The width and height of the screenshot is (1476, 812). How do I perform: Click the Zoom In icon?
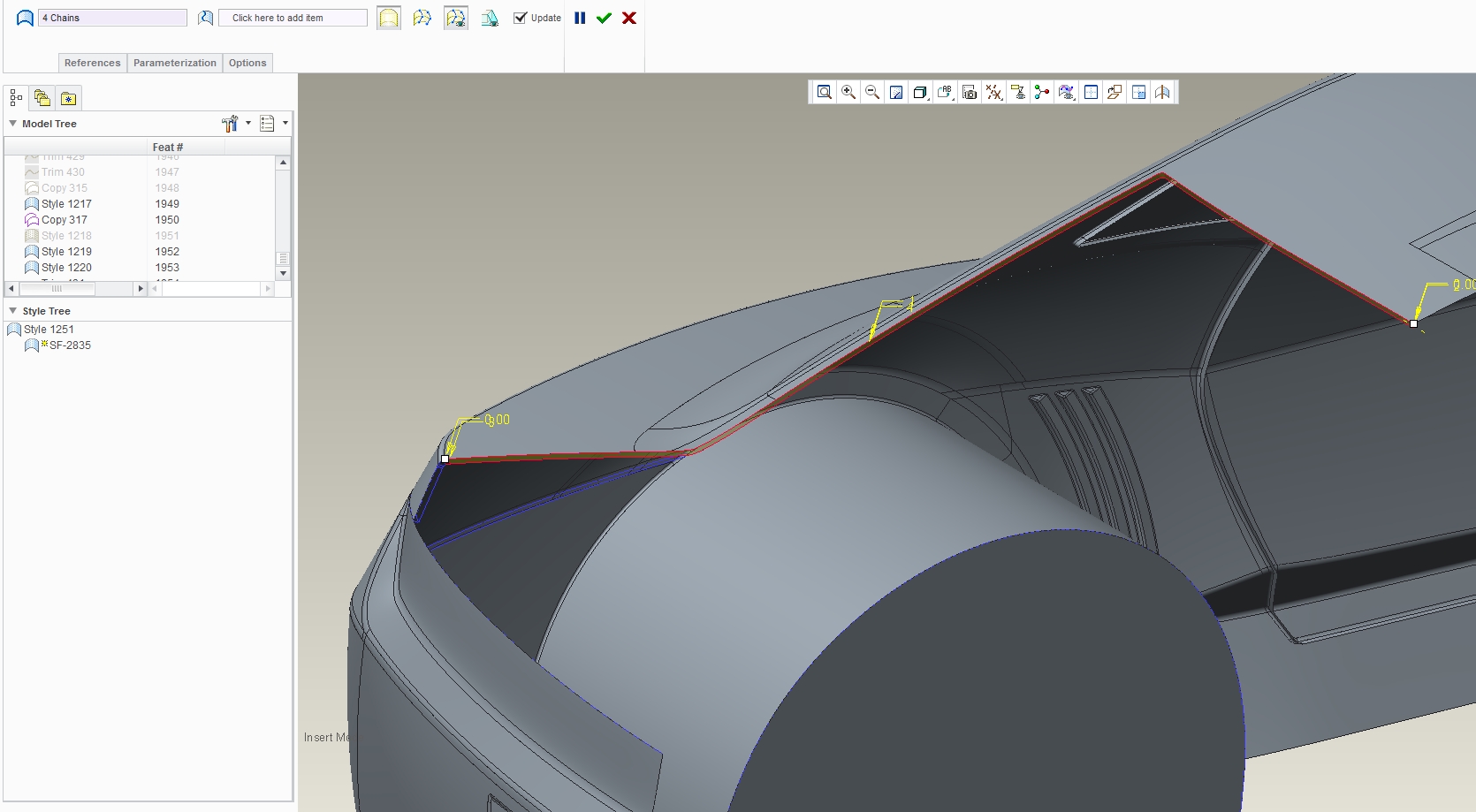click(848, 92)
